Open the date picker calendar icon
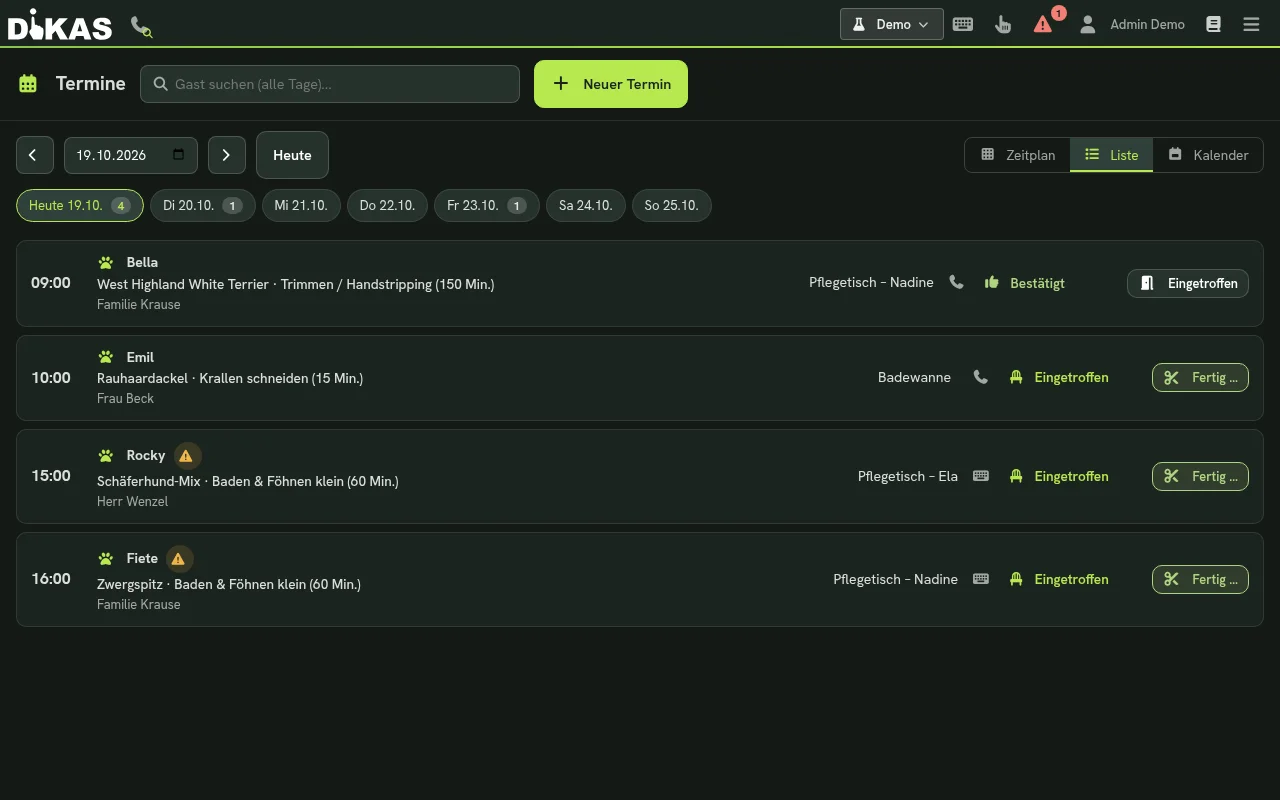The image size is (1280, 800). pos(179,155)
